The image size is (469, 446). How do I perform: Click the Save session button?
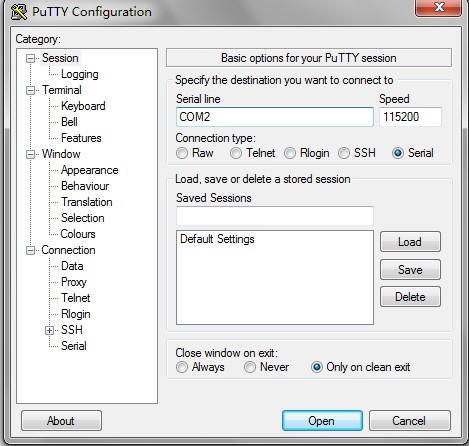(x=410, y=270)
